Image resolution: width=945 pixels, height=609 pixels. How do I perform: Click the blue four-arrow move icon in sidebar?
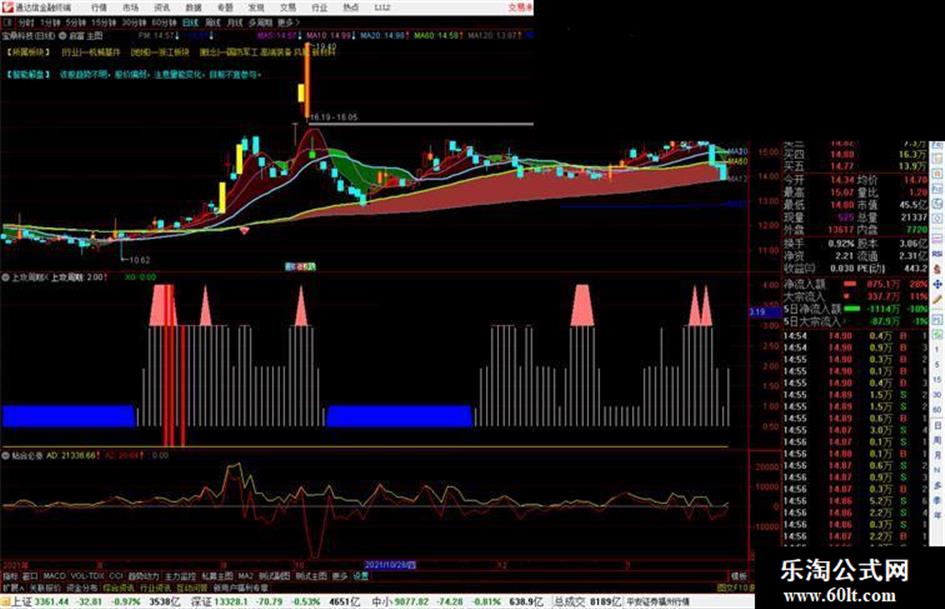[x=937, y=284]
